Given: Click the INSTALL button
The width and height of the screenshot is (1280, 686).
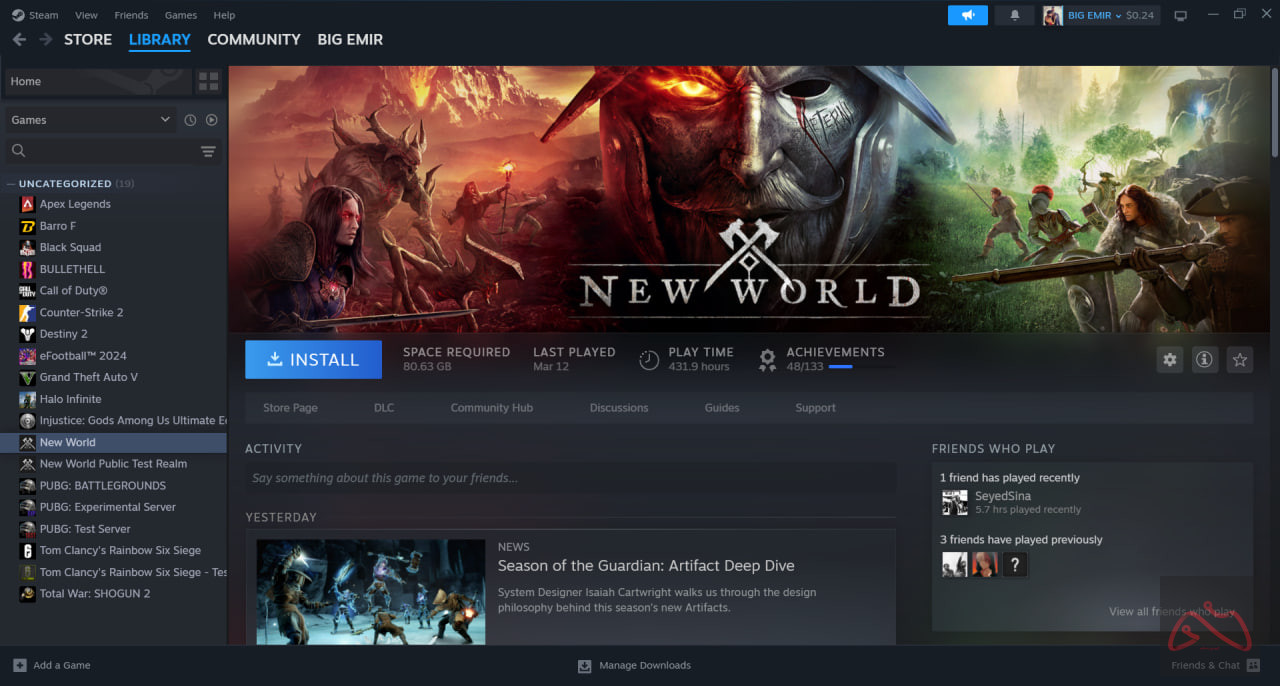Looking at the screenshot, I should point(313,359).
